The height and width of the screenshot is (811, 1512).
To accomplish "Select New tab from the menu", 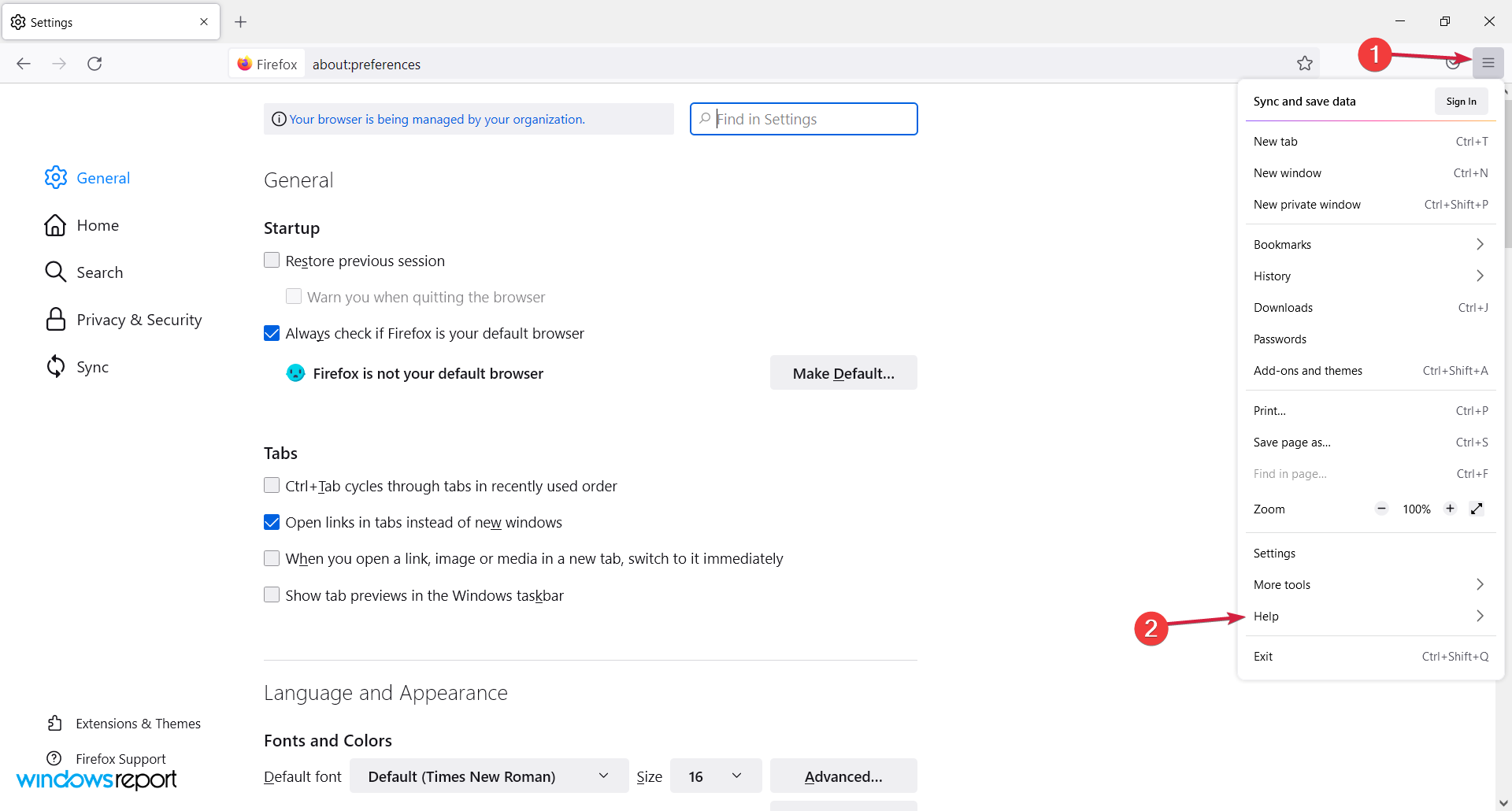I will [x=1370, y=142].
